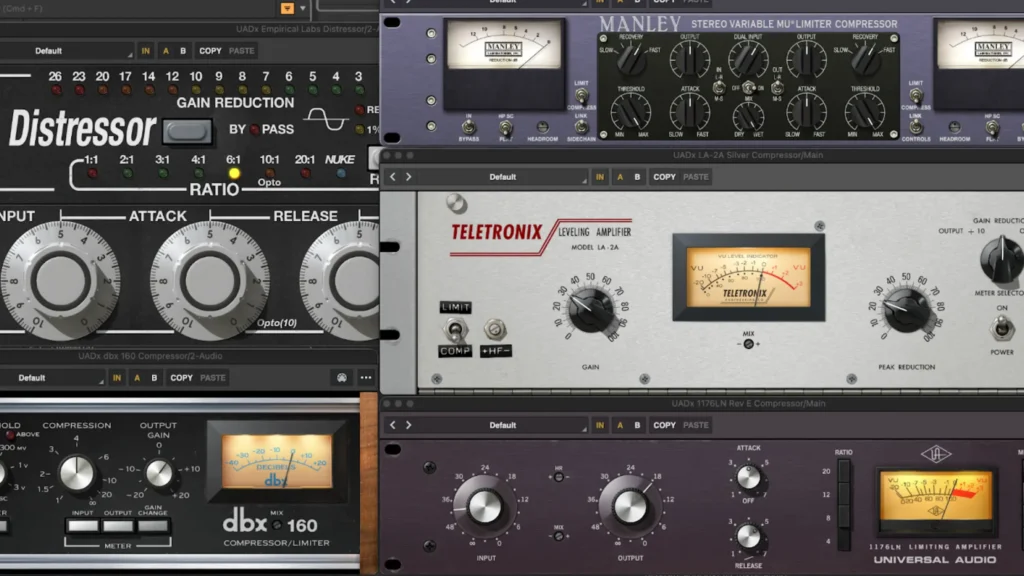Viewport: 1024px width, 576px height.
Task: Go to previous preset in 1176LN toolbar
Action: [x=392, y=425]
